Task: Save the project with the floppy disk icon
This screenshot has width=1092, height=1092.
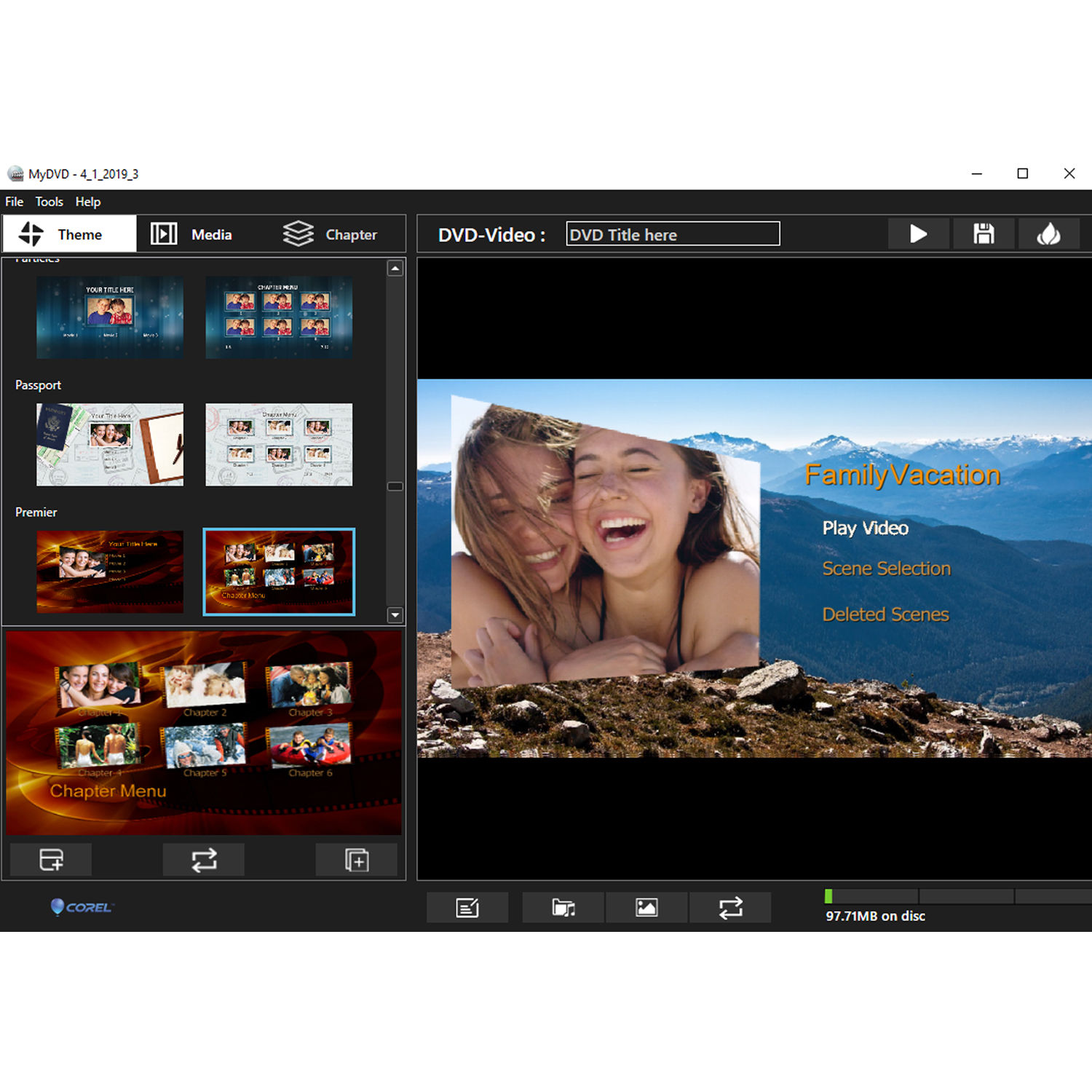Action: 984,234
